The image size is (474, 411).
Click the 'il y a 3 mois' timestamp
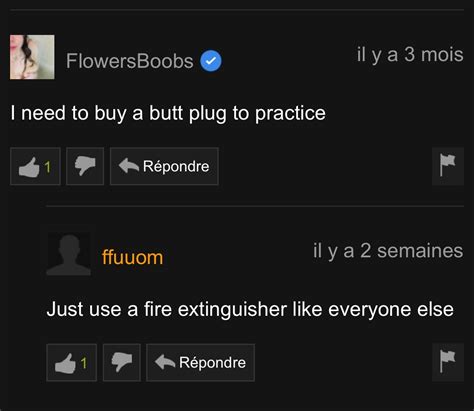pos(410,55)
